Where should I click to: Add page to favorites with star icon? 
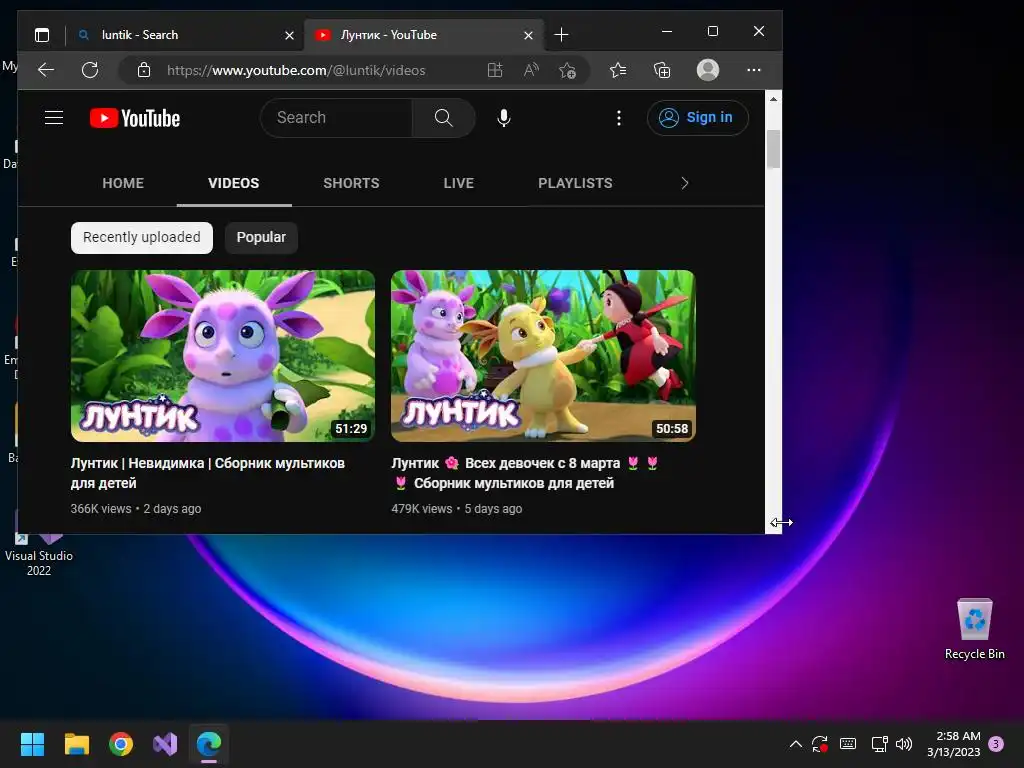click(x=568, y=70)
